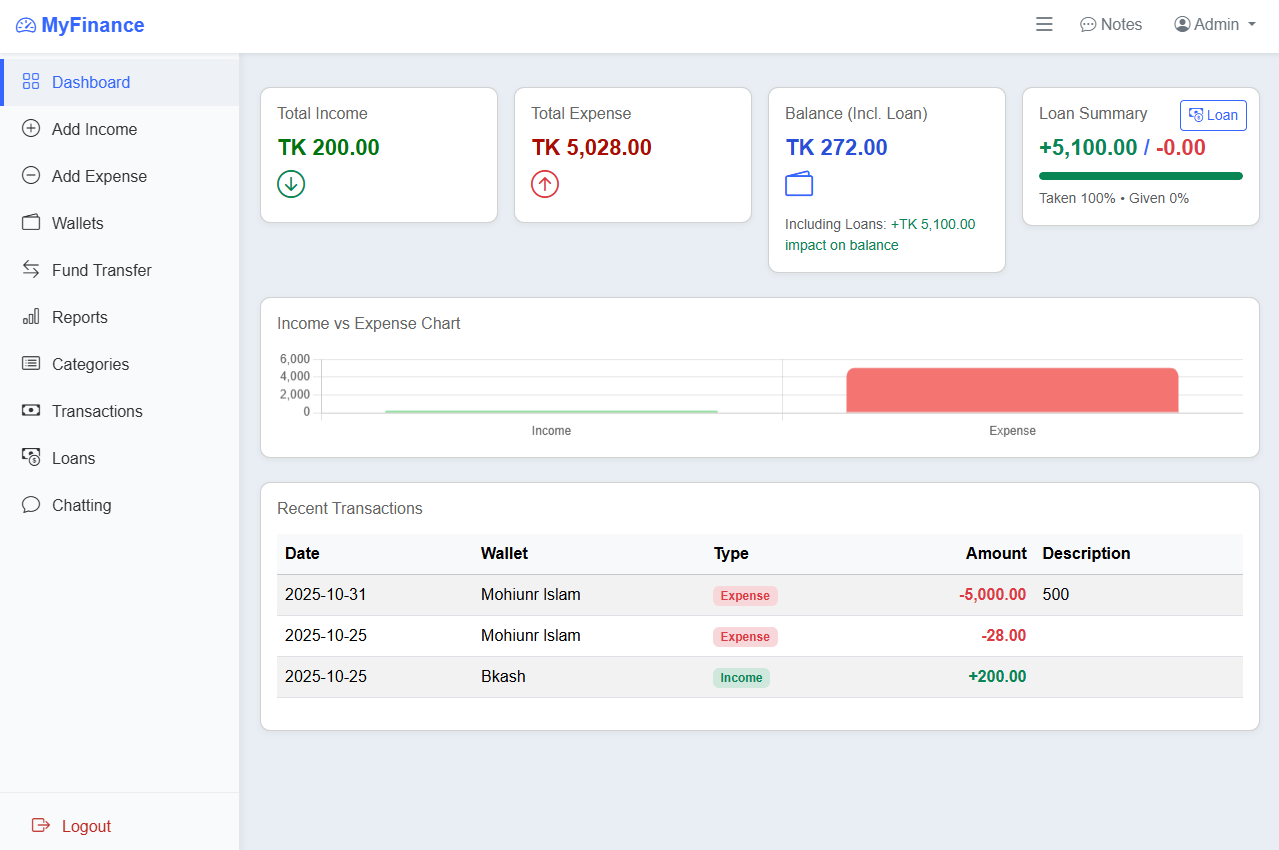Image resolution: width=1279 pixels, height=850 pixels.
Task: Click the MyFinance logo icon
Action: (x=24, y=25)
